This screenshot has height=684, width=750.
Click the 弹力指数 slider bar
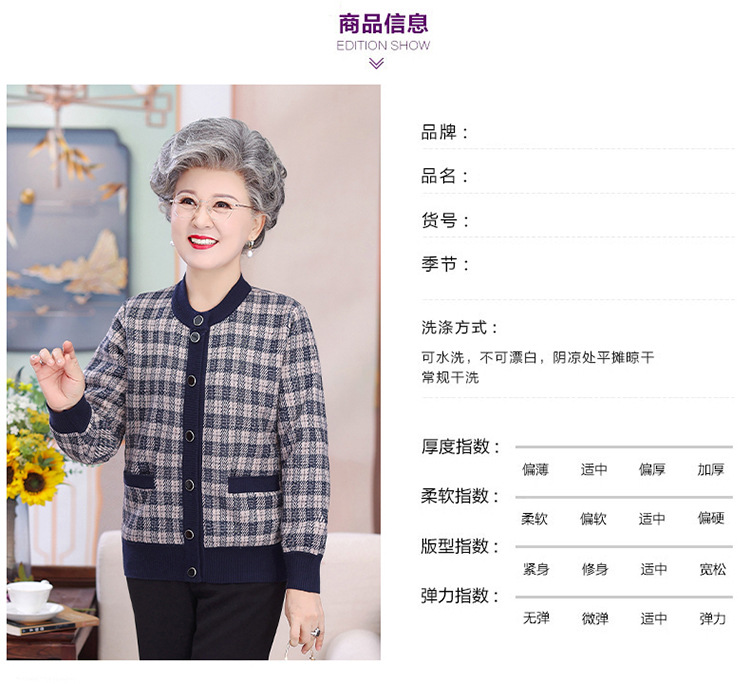click(x=624, y=597)
